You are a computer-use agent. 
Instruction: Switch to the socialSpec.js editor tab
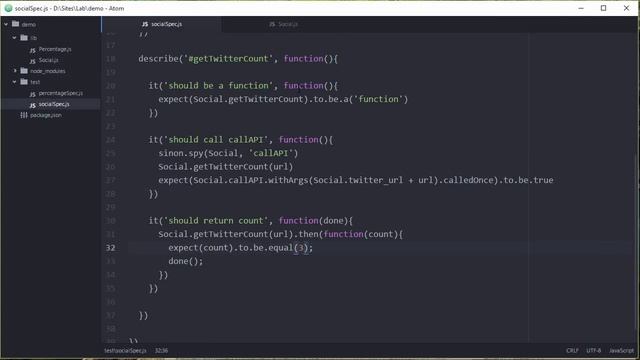coord(162,24)
